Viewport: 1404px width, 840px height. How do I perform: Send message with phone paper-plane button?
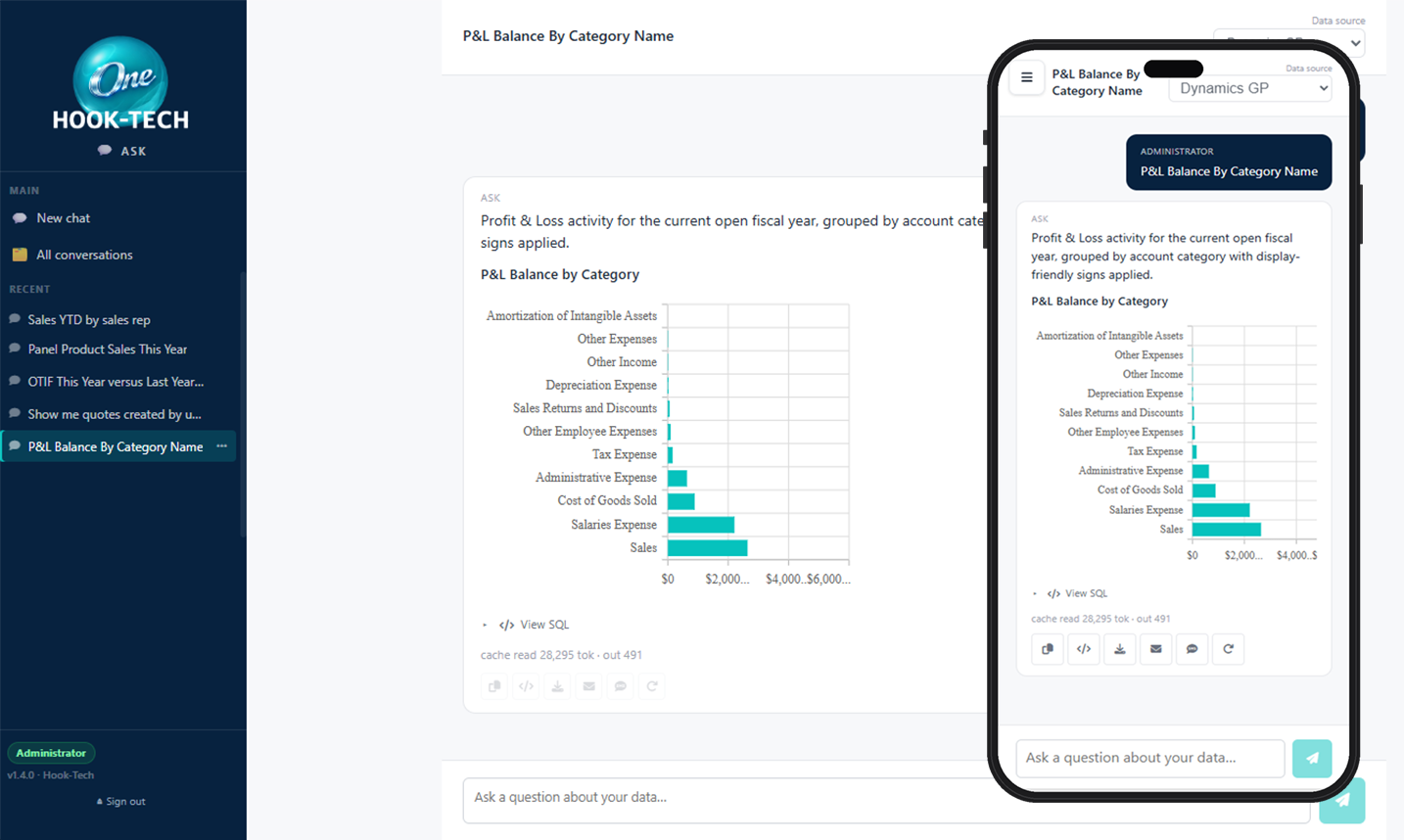click(x=1312, y=758)
